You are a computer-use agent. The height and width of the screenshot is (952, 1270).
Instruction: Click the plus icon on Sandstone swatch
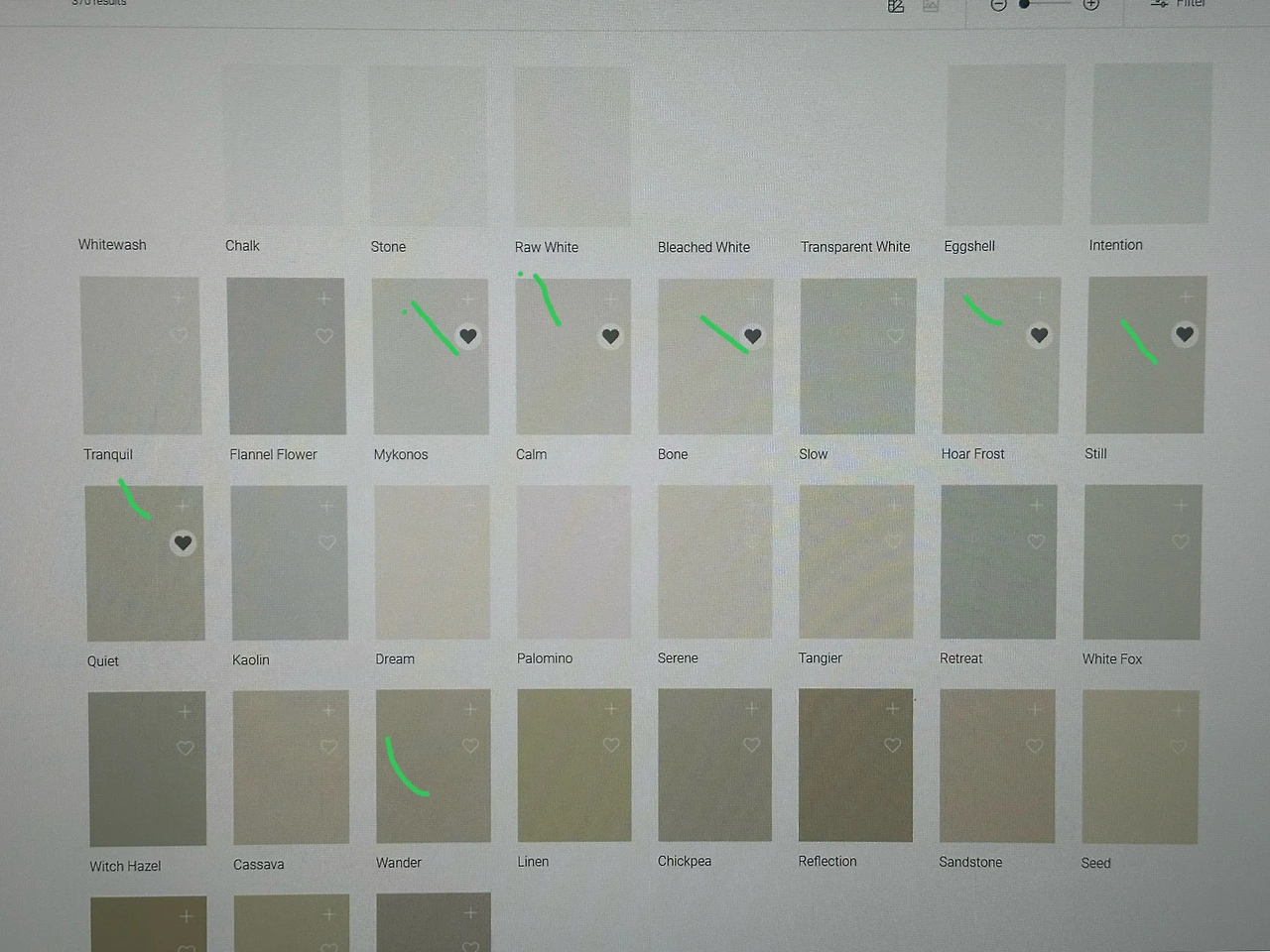[x=1035, y=709]
